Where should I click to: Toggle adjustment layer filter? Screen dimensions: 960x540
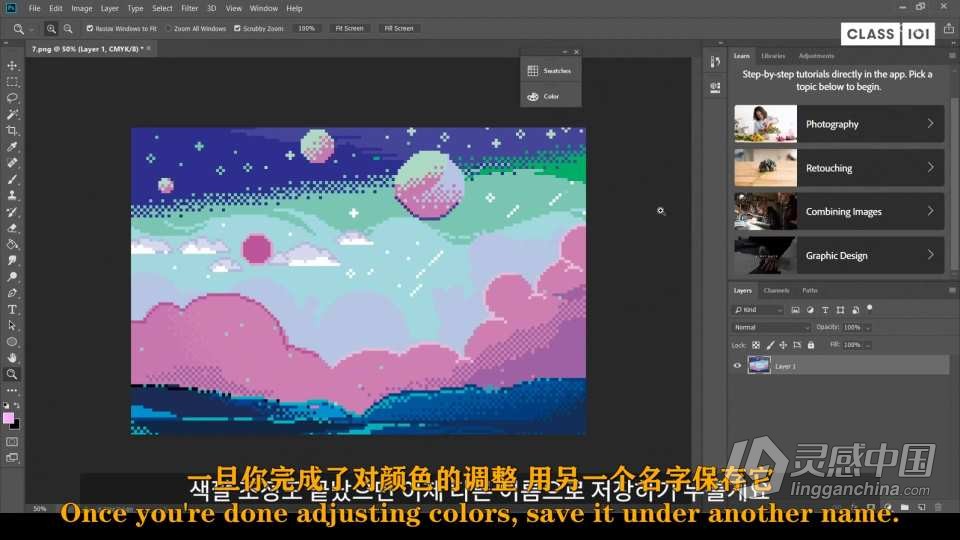click(x=810, y=310)
